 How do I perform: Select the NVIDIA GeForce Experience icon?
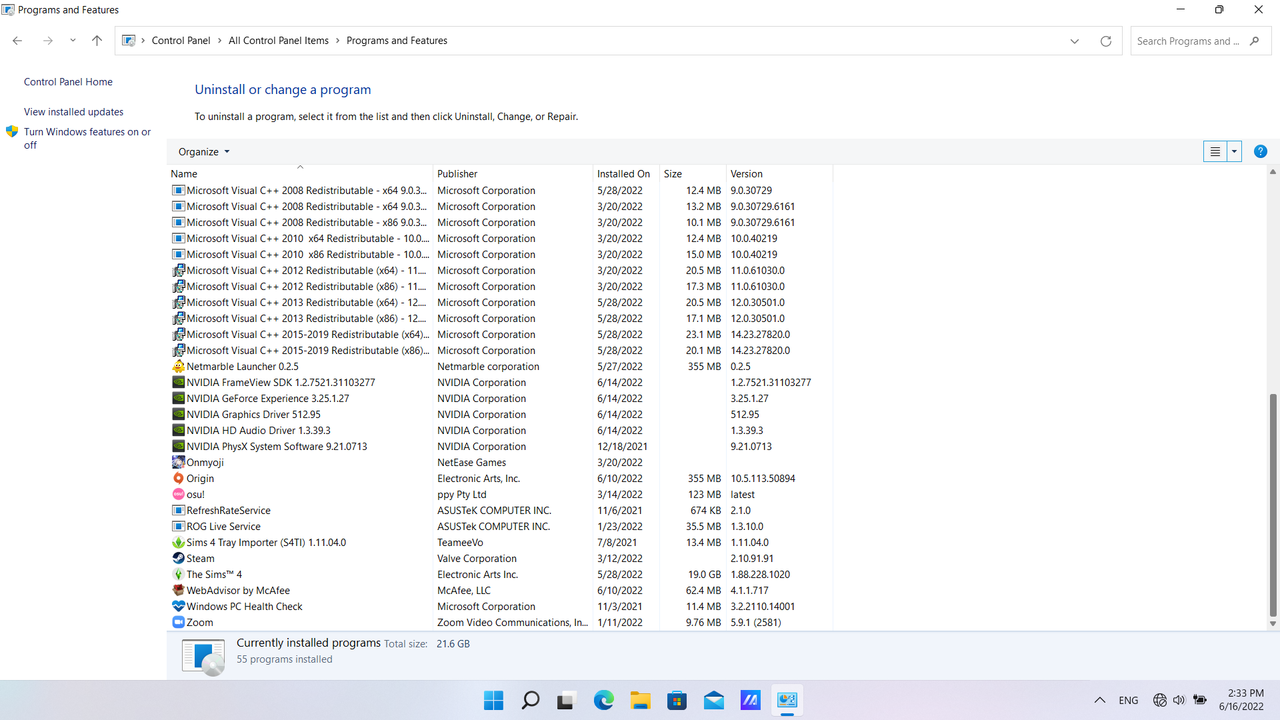(x=178, y=398)
